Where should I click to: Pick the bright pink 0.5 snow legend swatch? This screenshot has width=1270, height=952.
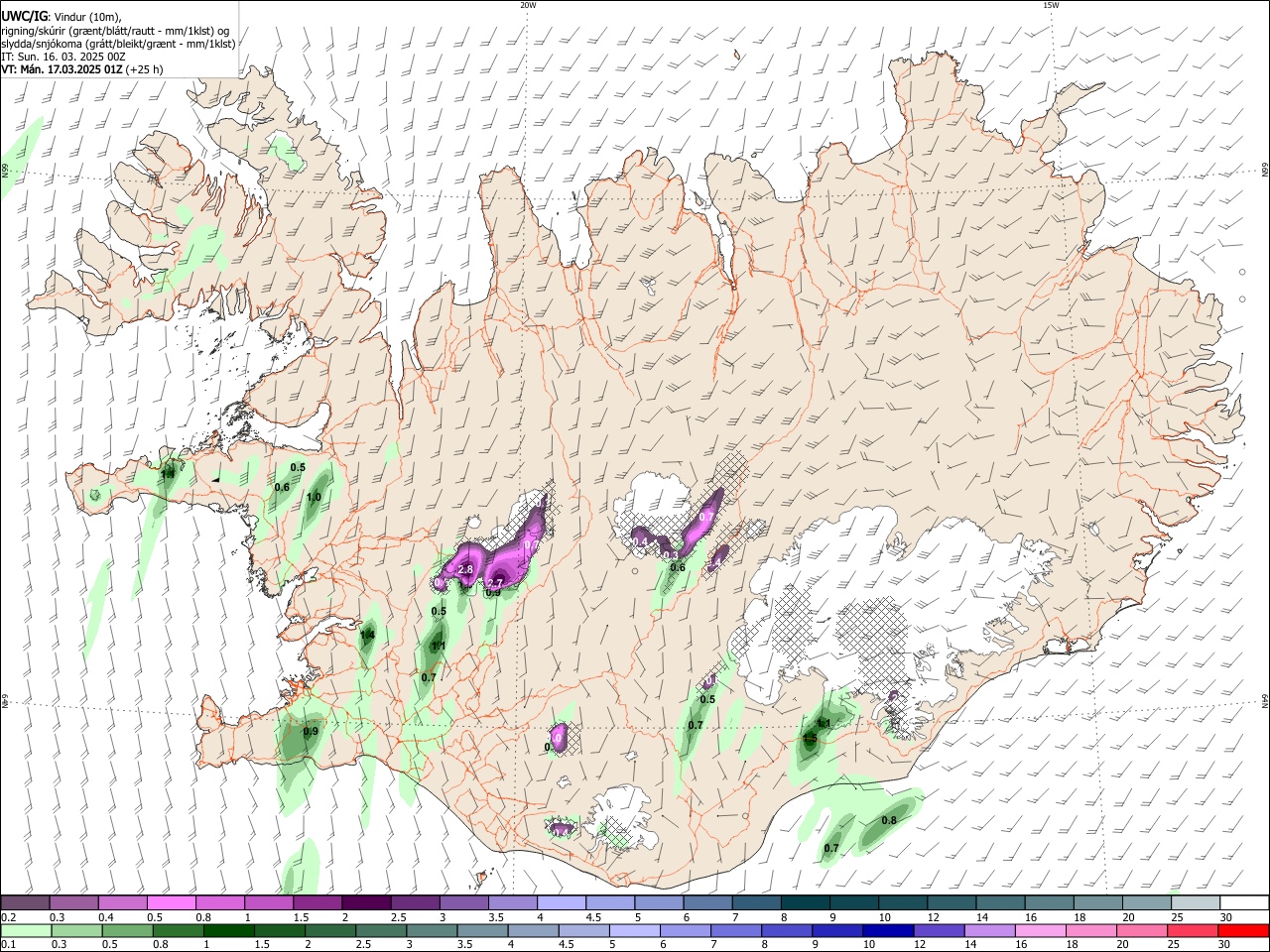pos(171,902)
